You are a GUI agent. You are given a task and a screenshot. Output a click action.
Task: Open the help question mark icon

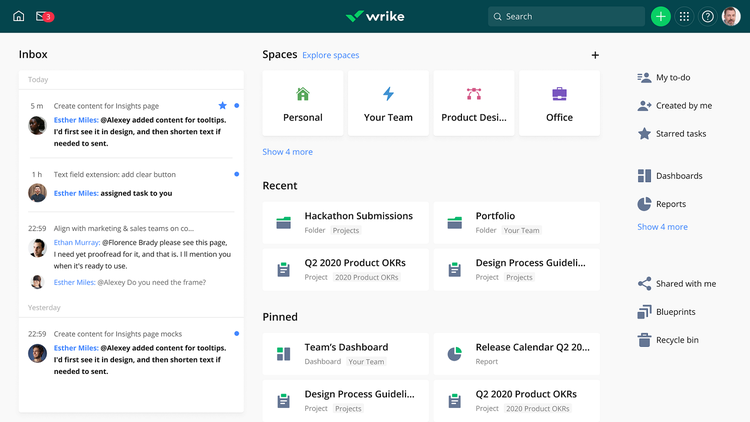click(x=707, y=17)
